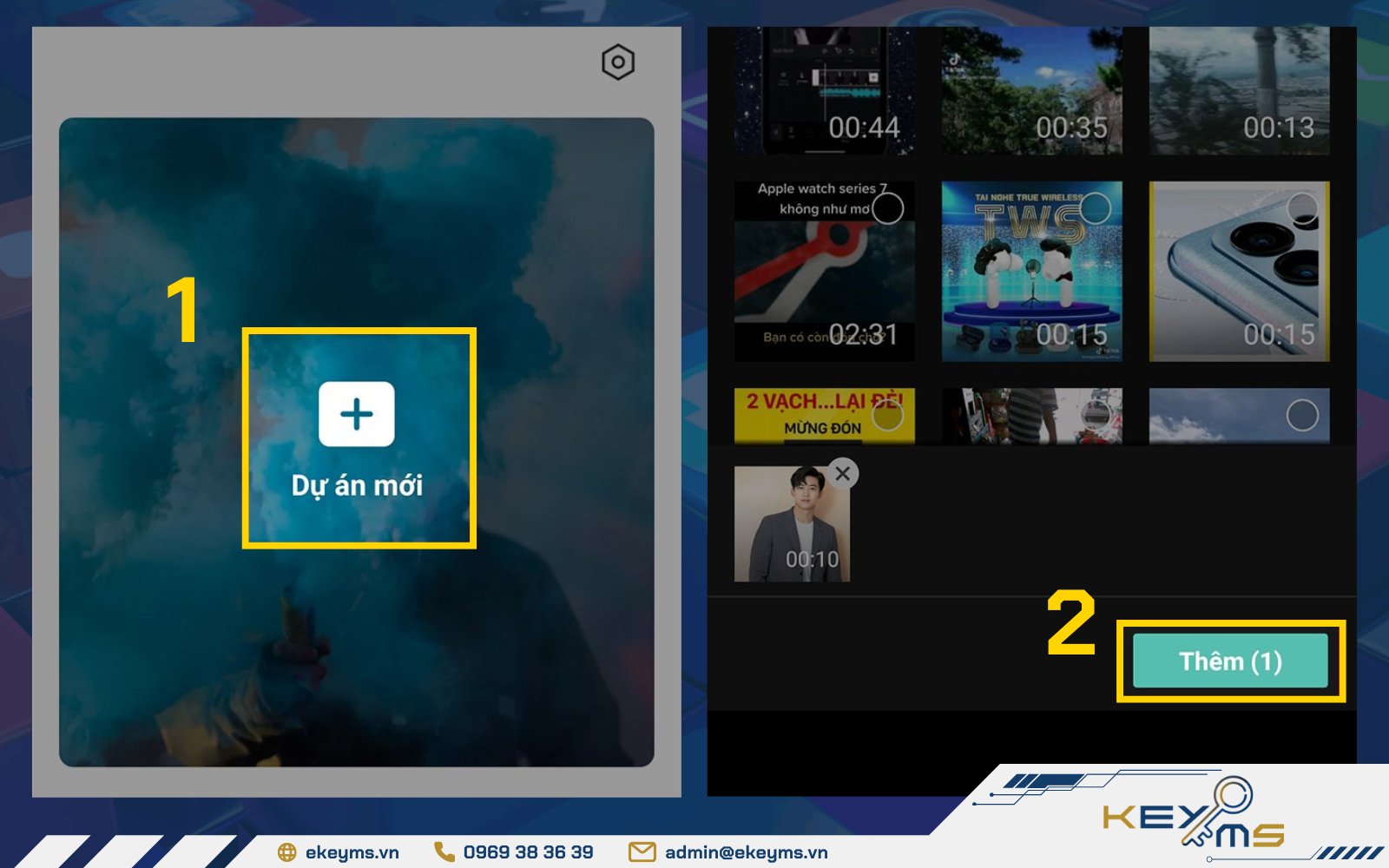This screenshot has height=868, width=1389.
Task: Click the envelope icon before the email address
Action: pos(641,853)
